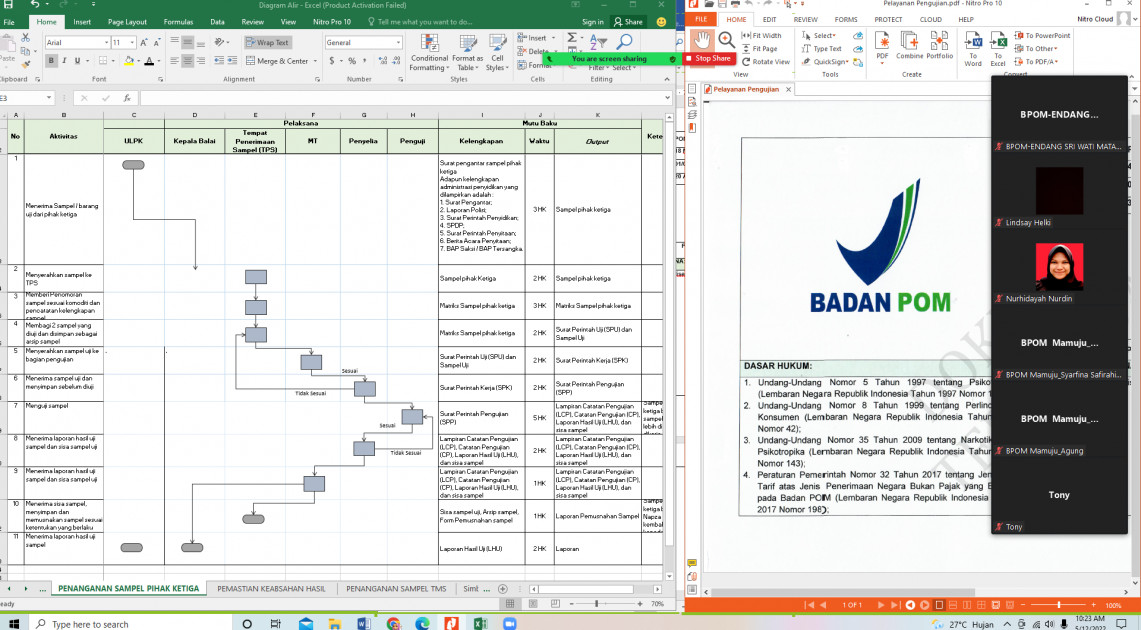Click the Stop Share button
Viewport: 1141px width, 630px height.
[x=709, y=58]
